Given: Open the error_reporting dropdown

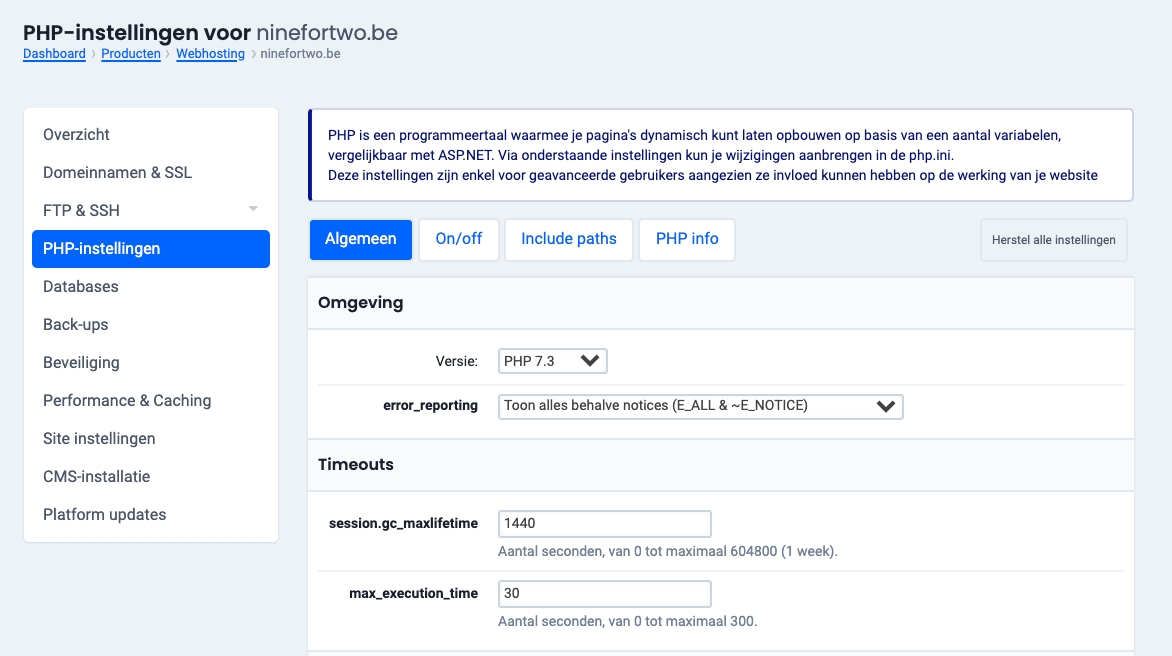Looking at the screenshot, I should click(700, 406).
